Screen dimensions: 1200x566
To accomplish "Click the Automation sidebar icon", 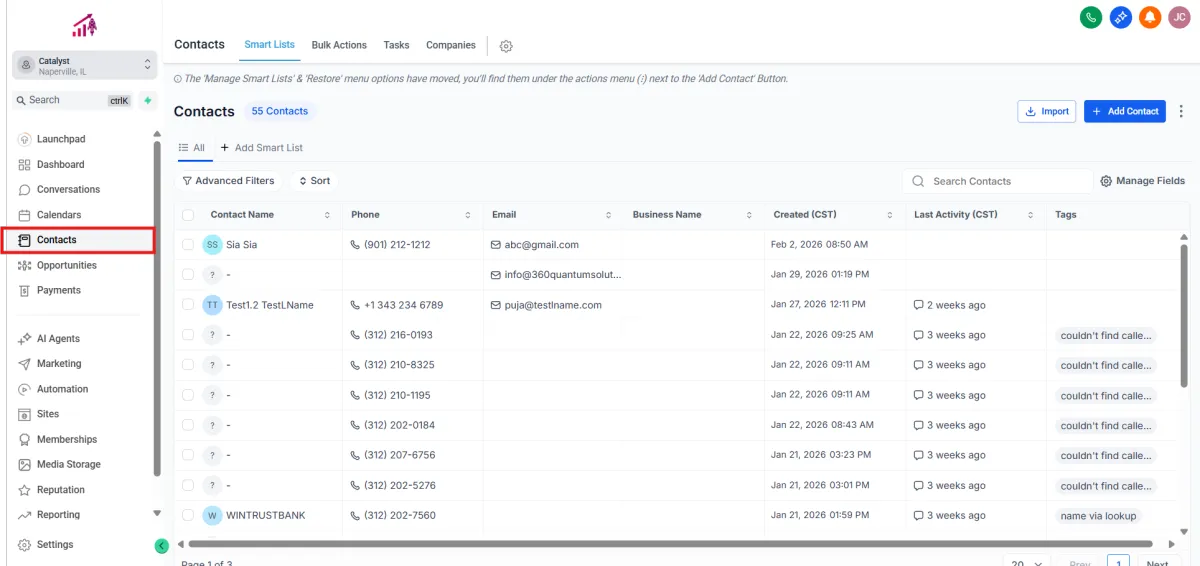I will [x=25, y=389].
